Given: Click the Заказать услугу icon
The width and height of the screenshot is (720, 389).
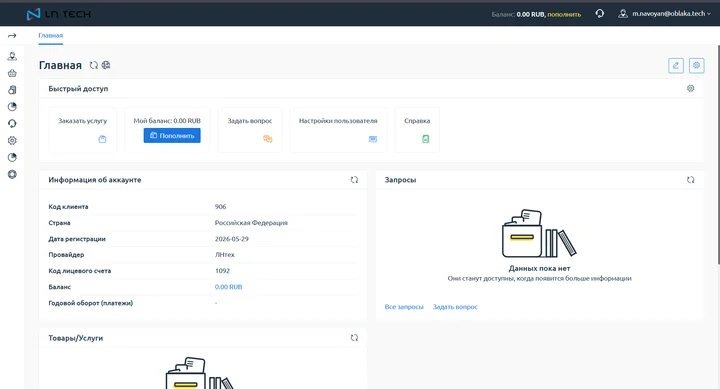Looking at the screenshot, I should click(102, 139).
